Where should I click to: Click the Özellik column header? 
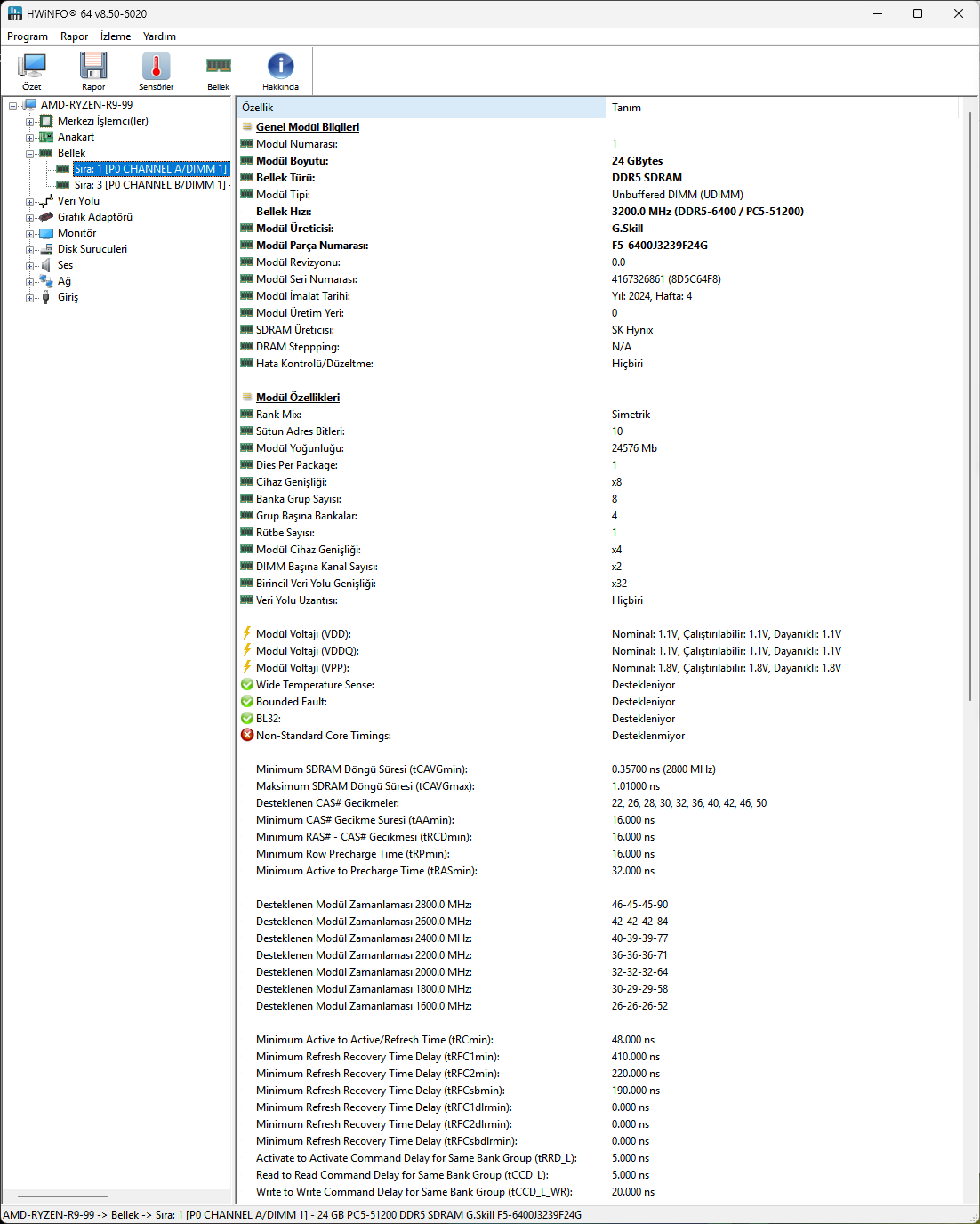coord(422,108)
